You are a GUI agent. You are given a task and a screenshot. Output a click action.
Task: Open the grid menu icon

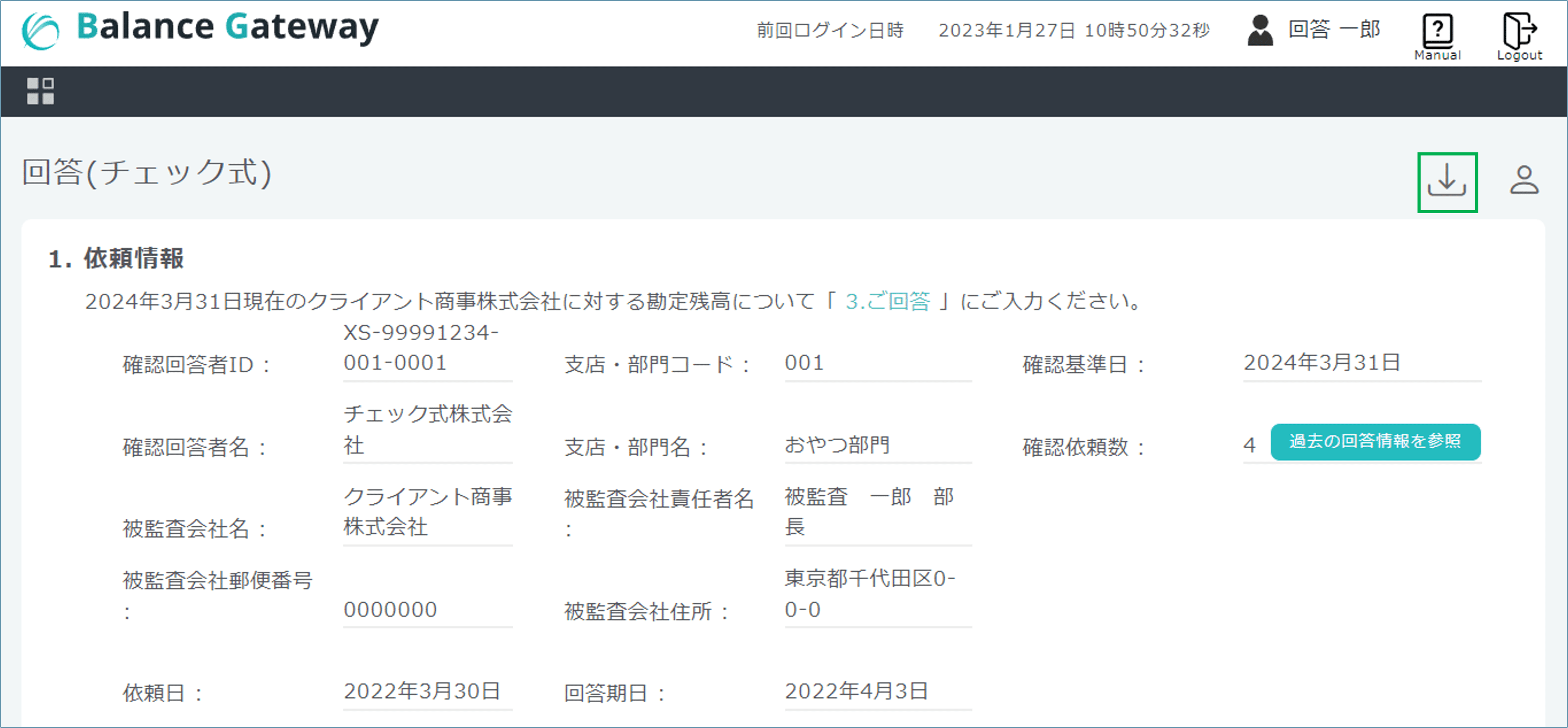click(40, 91)
